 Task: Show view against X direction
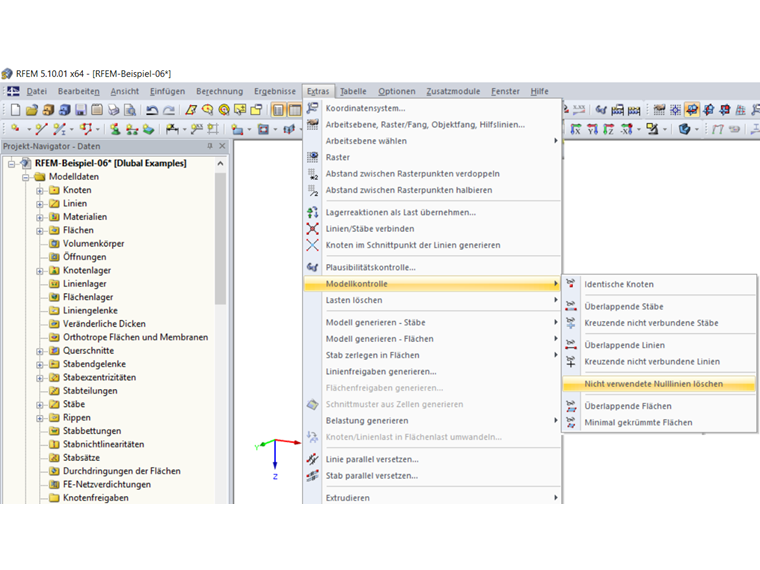[x=626, y=129]
